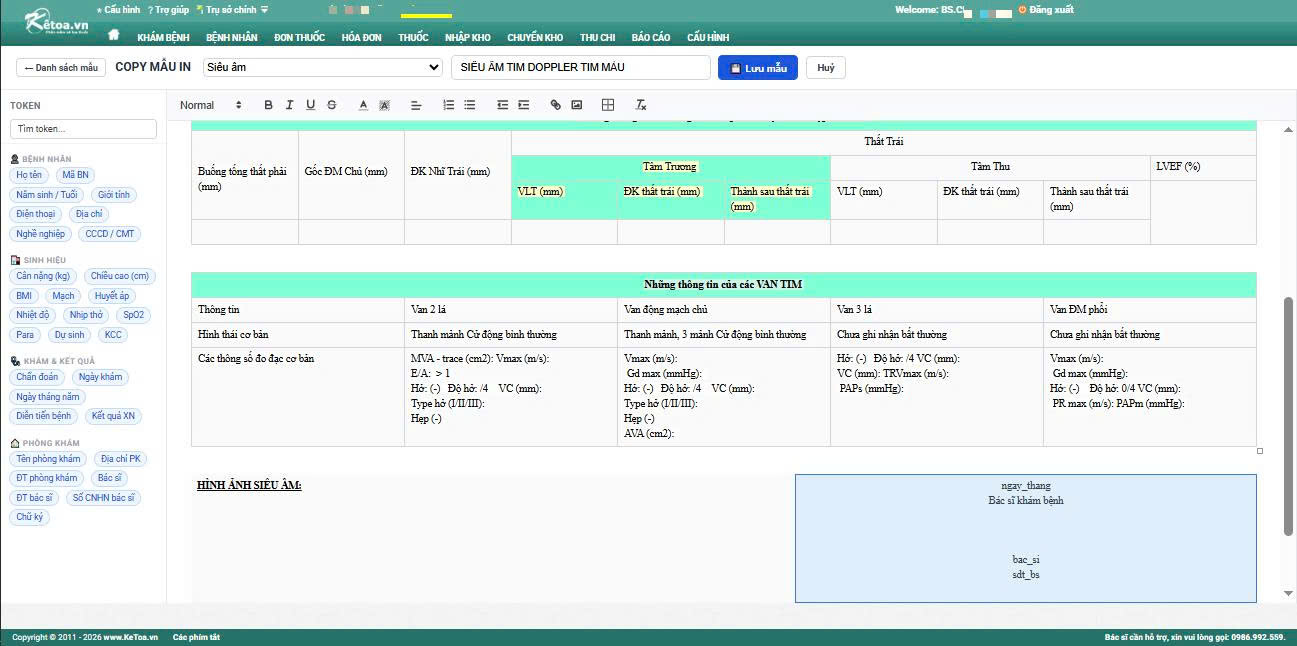Click the Huỷ cancel button
Viewport: 1297px width, 646px height.
click(826, 68)
